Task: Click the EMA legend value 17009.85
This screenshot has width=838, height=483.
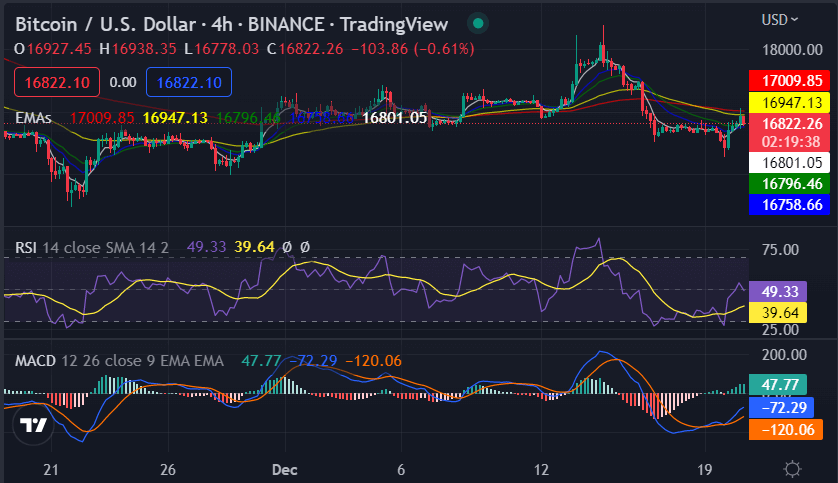Action: point(102,118)
